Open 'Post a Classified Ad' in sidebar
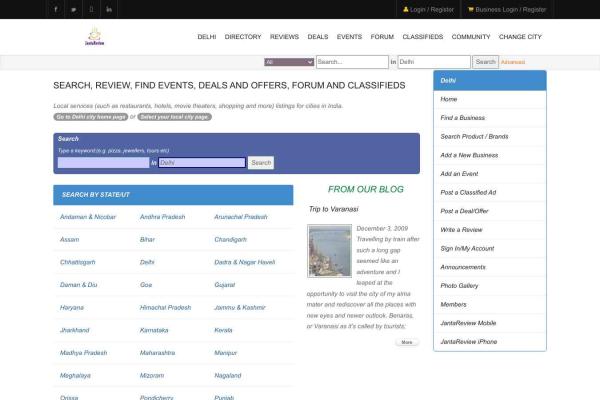The image size is (600, 400). tap(468, 193)
